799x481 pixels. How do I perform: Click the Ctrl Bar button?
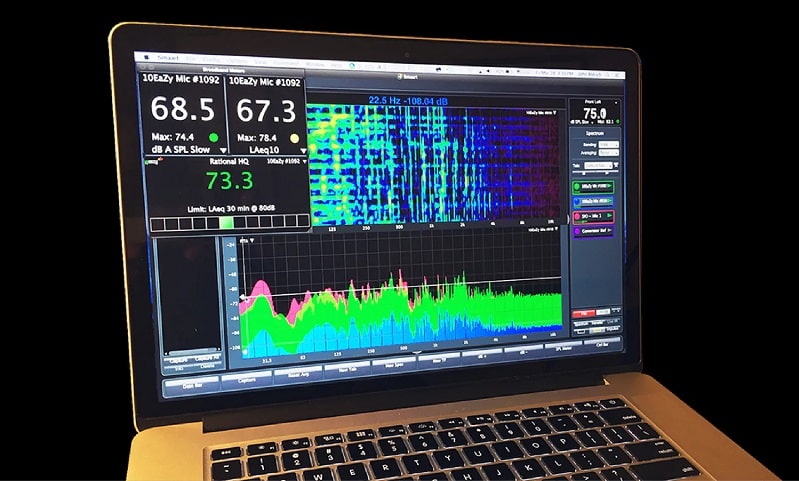coord(602,343)
